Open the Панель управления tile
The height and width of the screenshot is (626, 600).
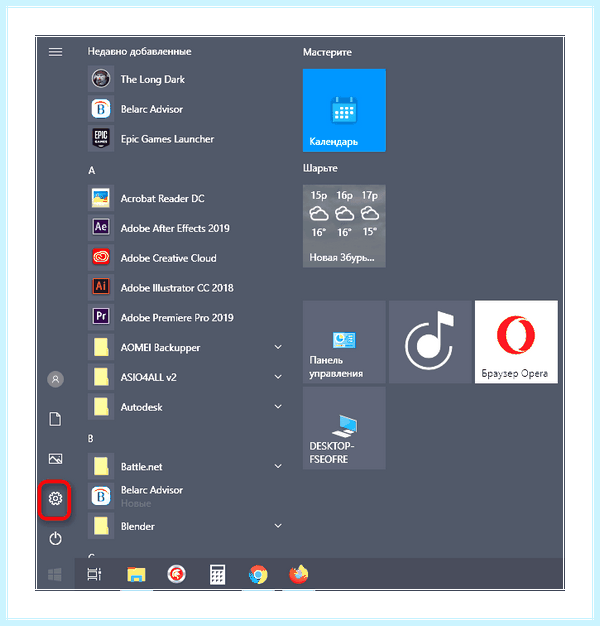pyautogui.click(x=344, y=342)
